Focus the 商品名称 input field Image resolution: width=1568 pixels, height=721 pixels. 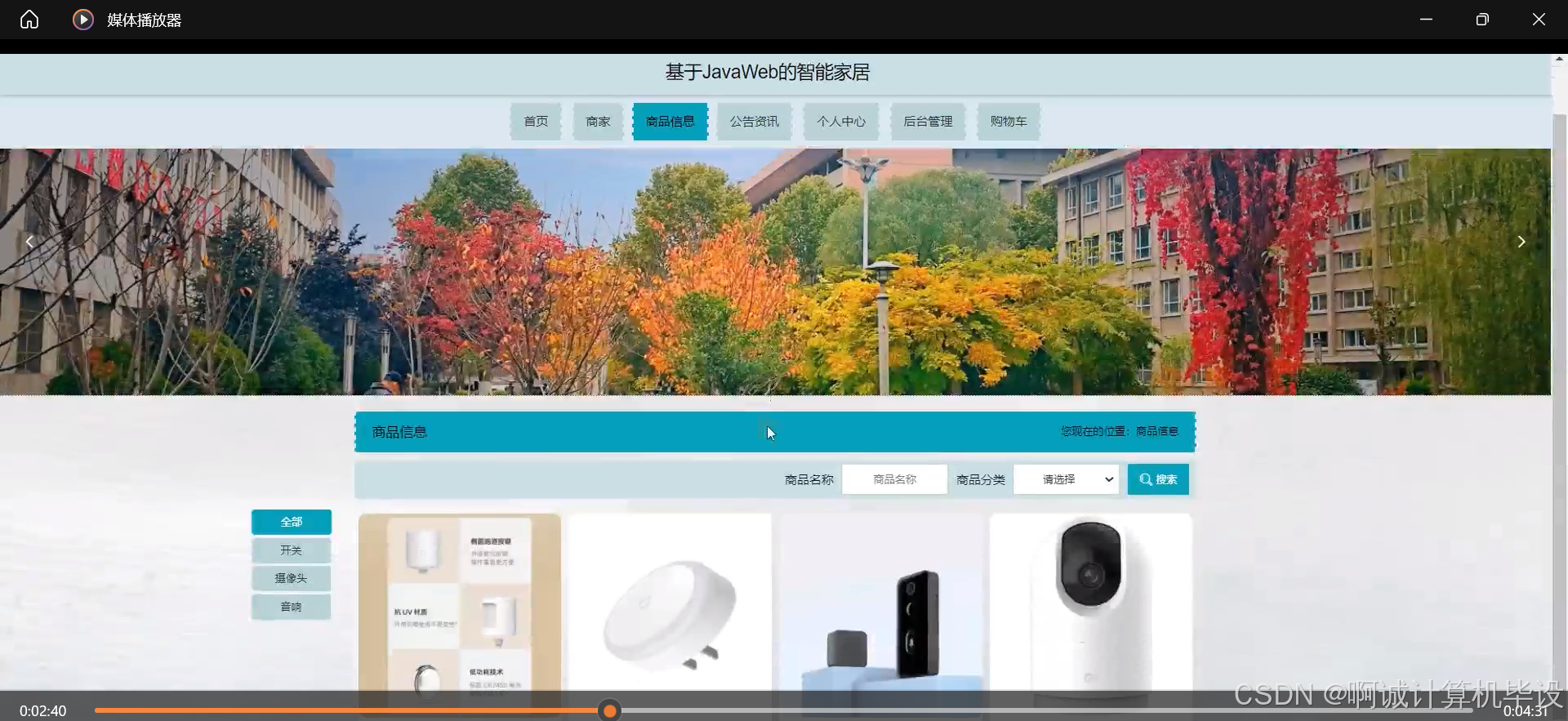(x=895, y=479)
